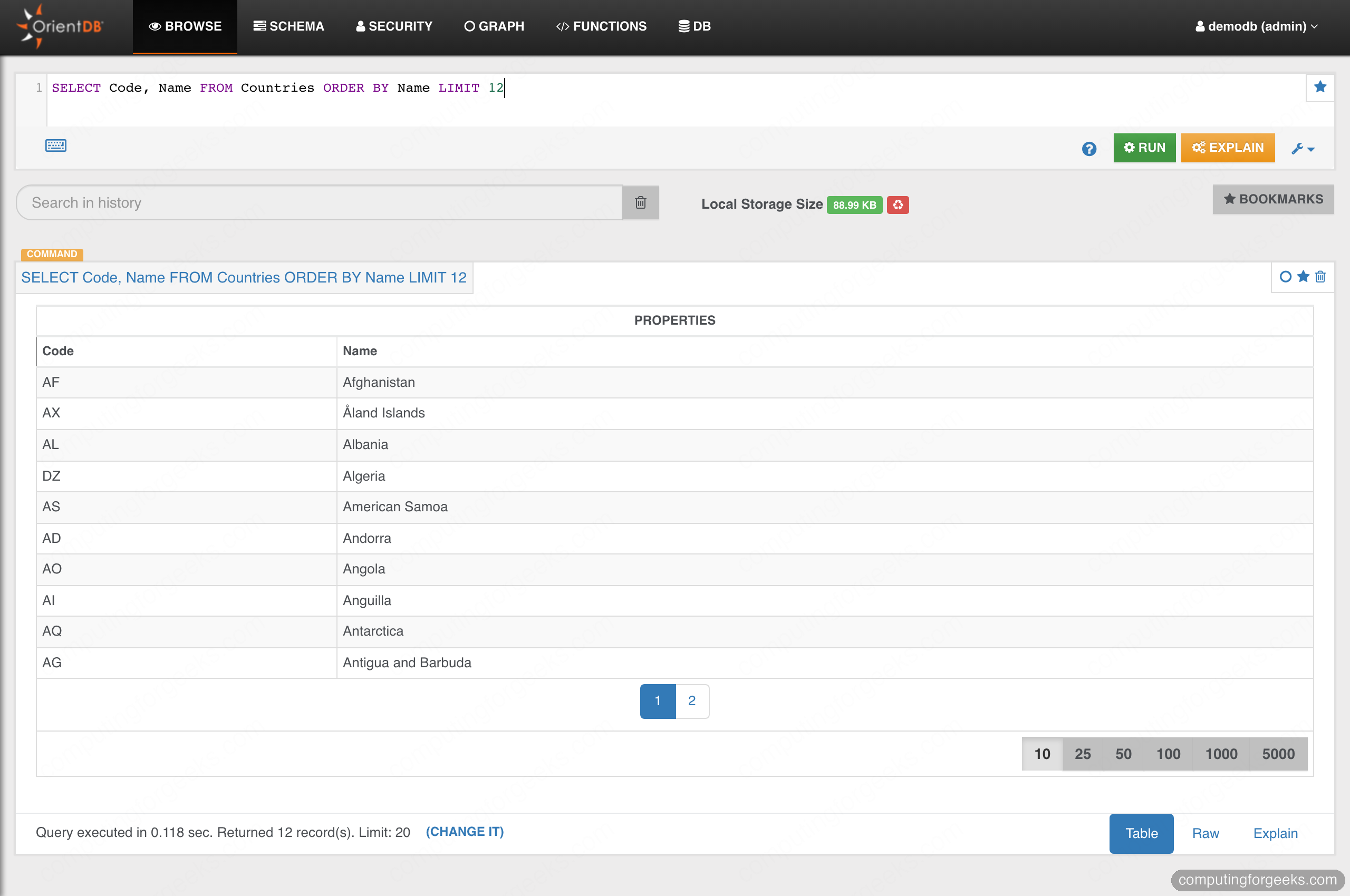Click the circle graph icon on result panel
1350x896 pixels.
1285,277
